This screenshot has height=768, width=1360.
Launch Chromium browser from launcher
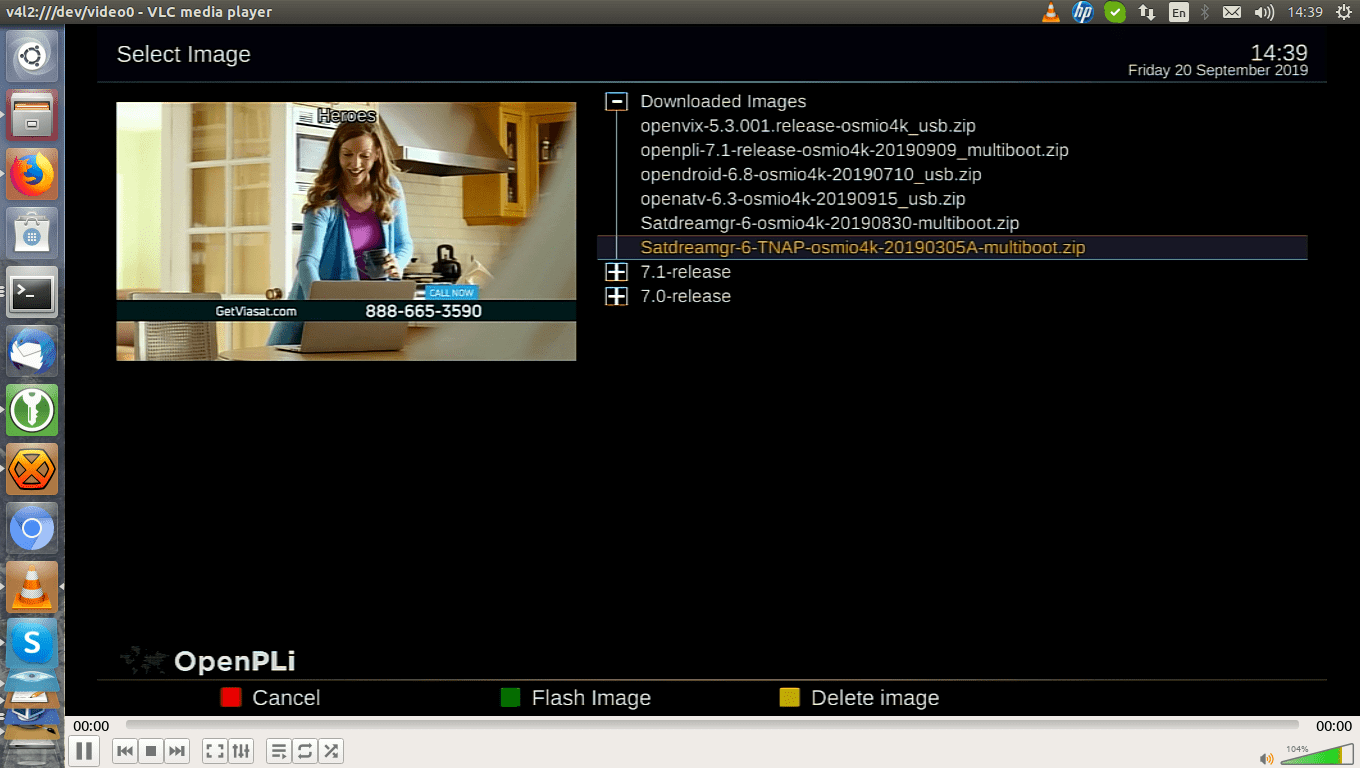(32, 528)
